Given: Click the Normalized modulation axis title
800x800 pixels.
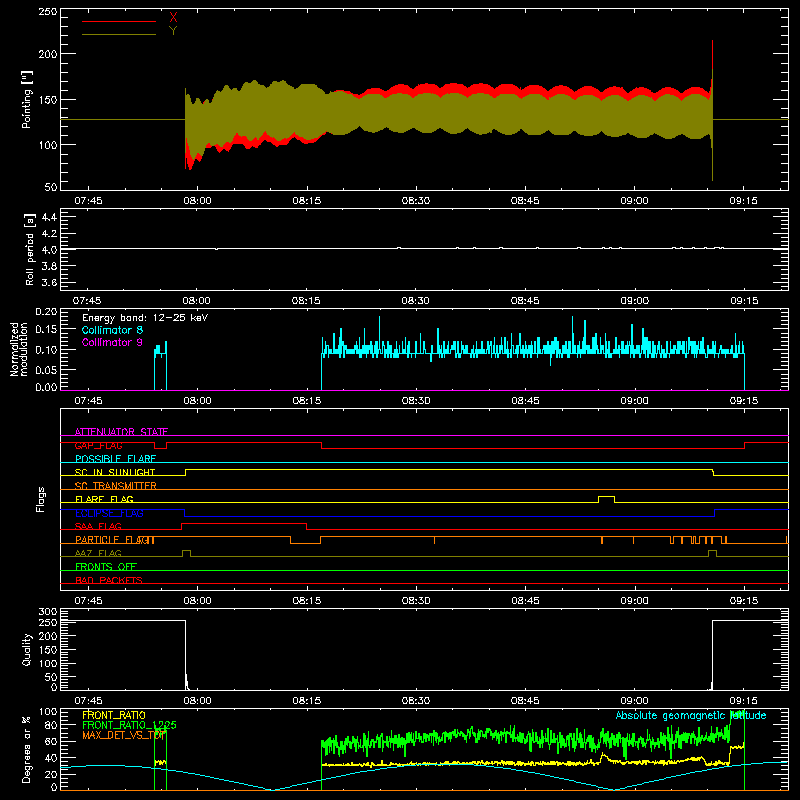Looking at the screenshot, I should [19, 349].
